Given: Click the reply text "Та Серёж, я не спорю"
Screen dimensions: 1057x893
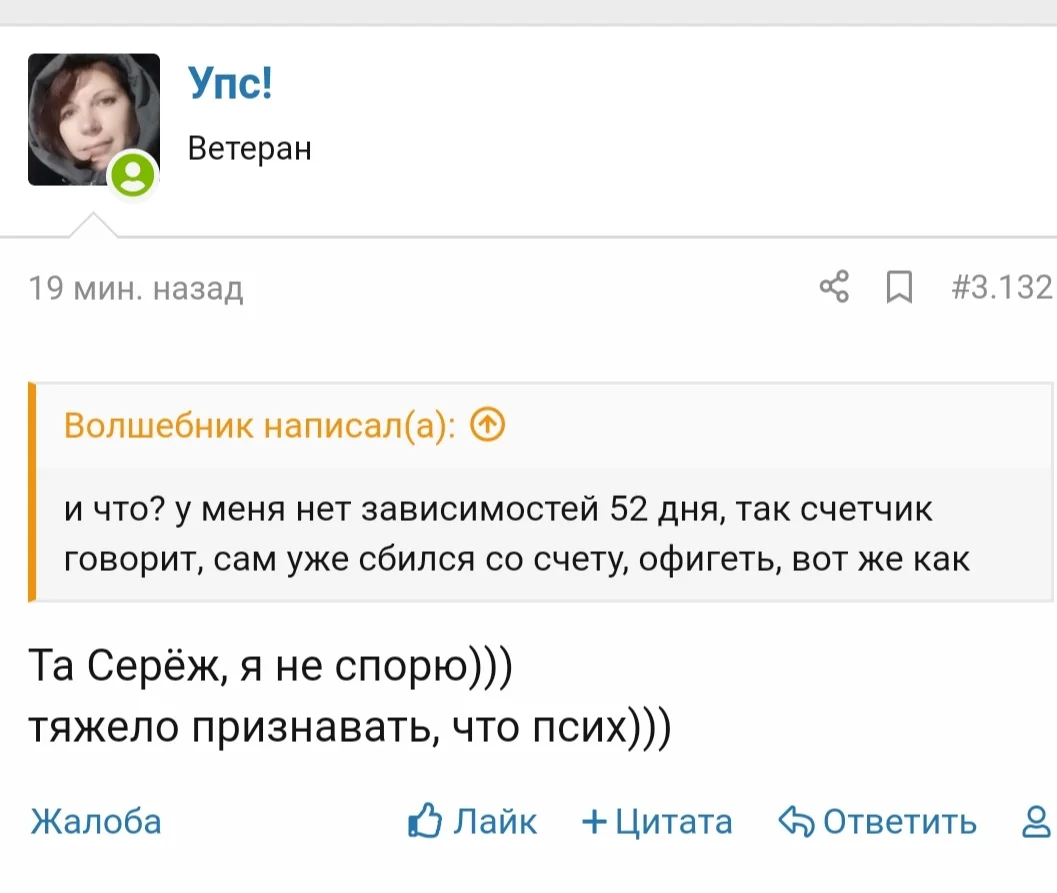Looking at the screenshot, I should [270, 667].
